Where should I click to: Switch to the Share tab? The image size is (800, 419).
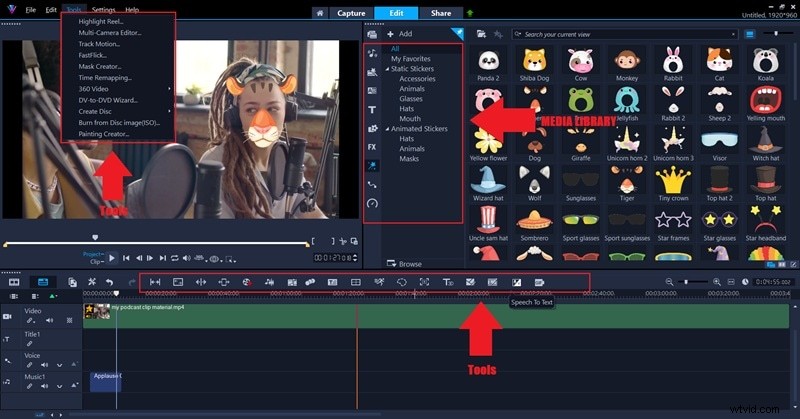coord(440,13)
